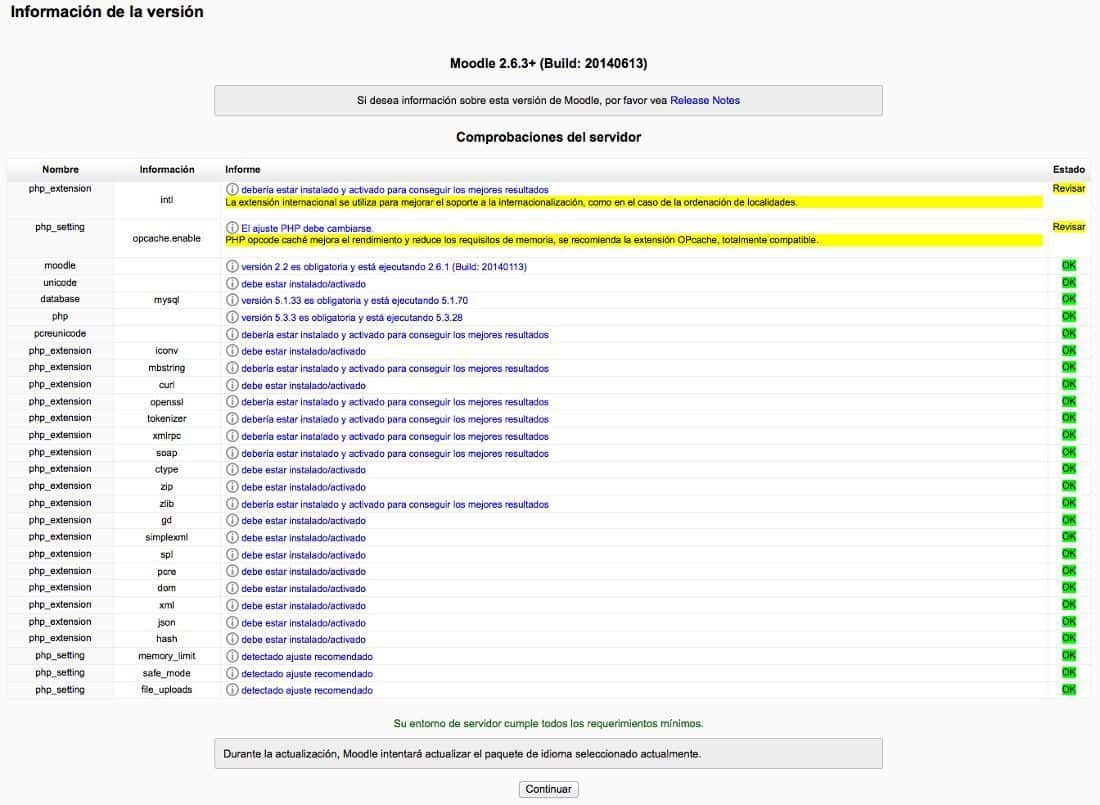1100x805 pixels.
Task: Click the 'Durante la actualización' notice text
Action: pyautogui.click(x=462, y=754)
